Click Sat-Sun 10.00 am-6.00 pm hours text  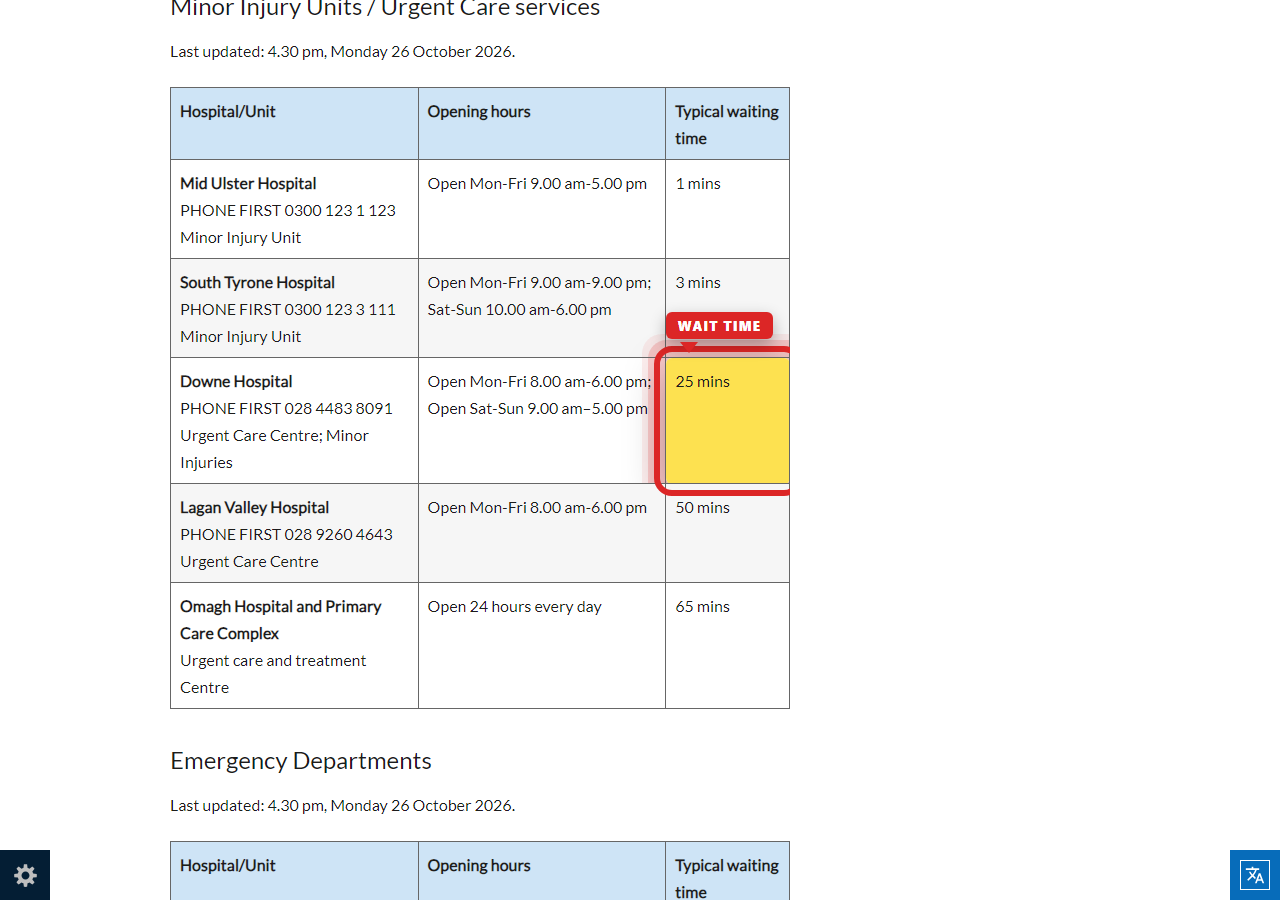coord(519,309)
